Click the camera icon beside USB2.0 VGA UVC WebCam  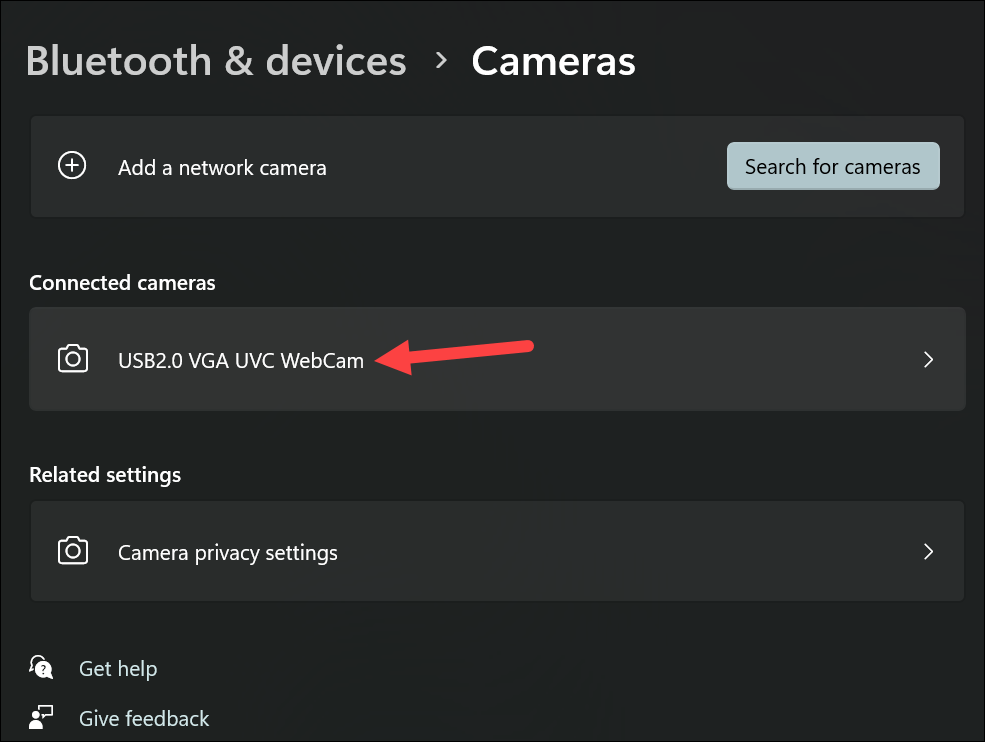coord(73,359)
